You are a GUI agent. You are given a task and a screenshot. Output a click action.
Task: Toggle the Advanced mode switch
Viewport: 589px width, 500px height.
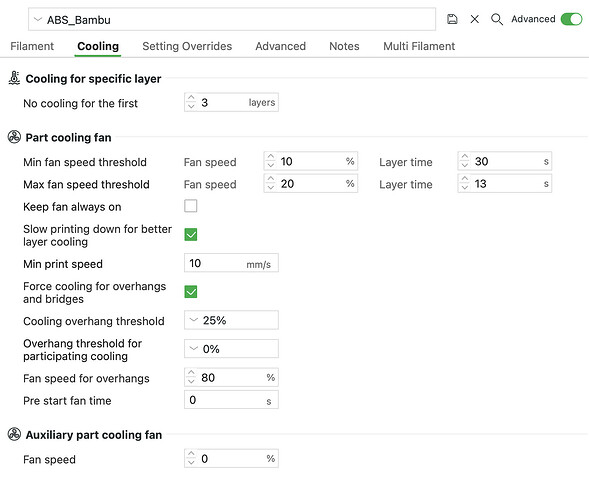point(571,19)
